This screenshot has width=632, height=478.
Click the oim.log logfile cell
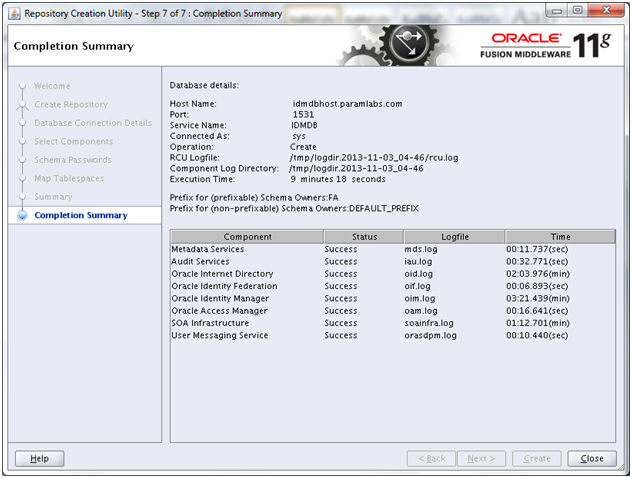pyautogui.click(x=420, y=299)
